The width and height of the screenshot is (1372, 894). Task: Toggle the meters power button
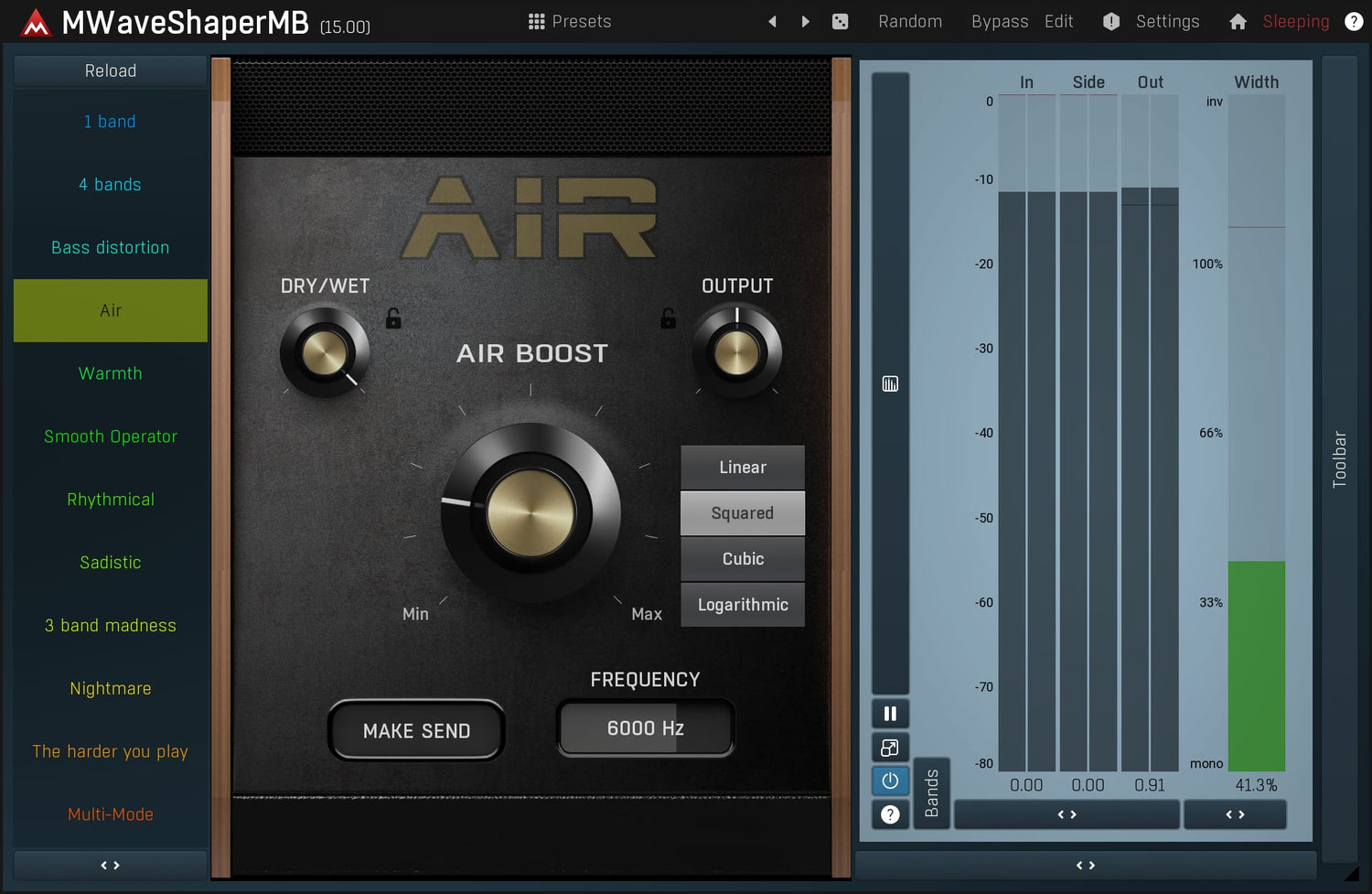pyautogui.click(x=890, y=781)
